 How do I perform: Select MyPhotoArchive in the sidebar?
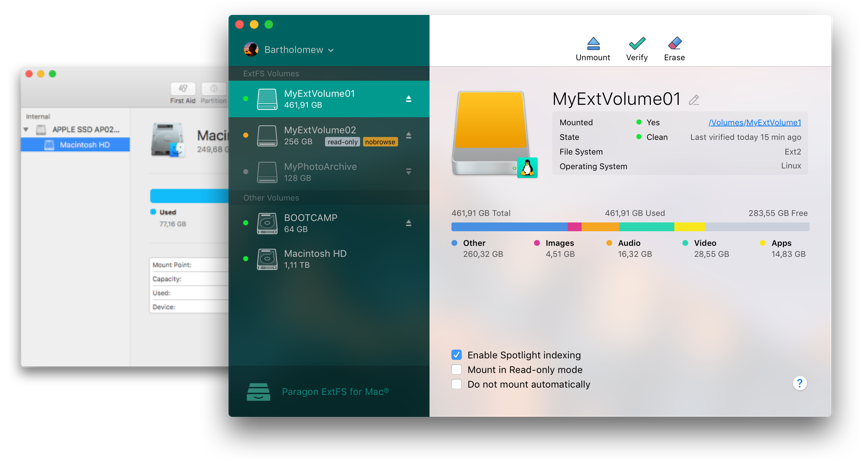(x=329, y=172)
